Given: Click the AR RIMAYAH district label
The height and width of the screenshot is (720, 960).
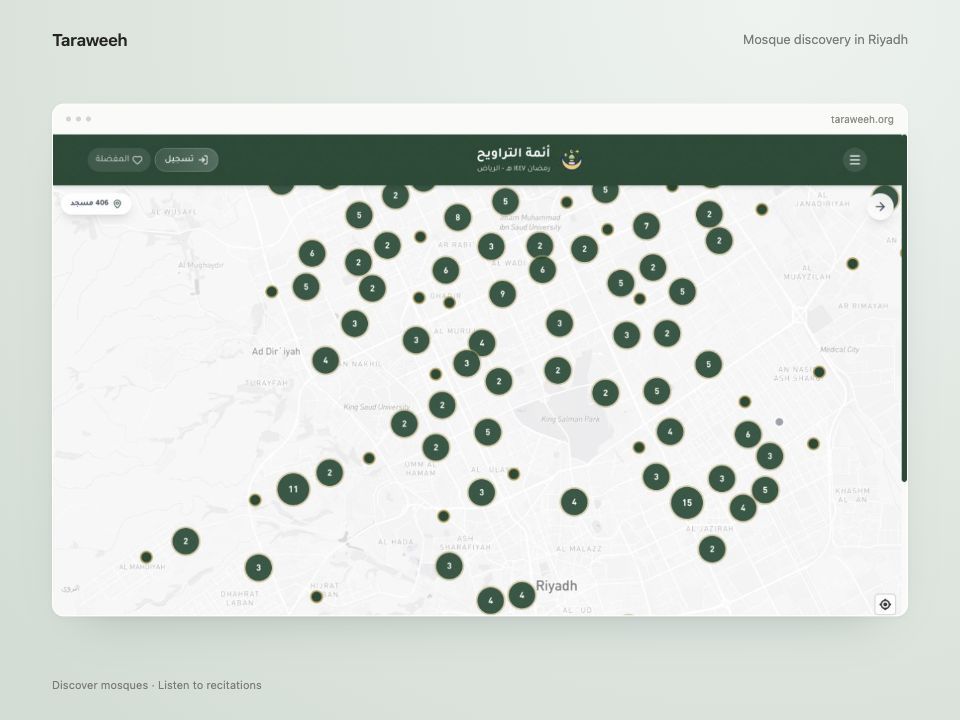Looking at the screenshot, I should click(863, 306).
